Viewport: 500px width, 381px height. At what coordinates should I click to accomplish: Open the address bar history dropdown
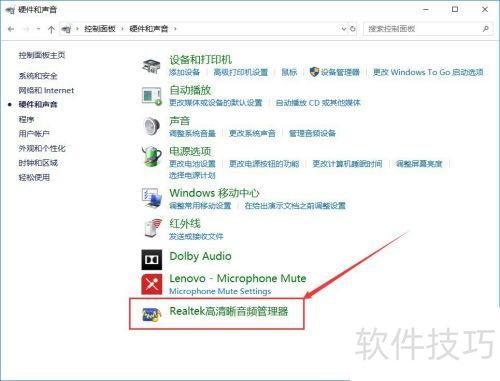pos(344,29)
